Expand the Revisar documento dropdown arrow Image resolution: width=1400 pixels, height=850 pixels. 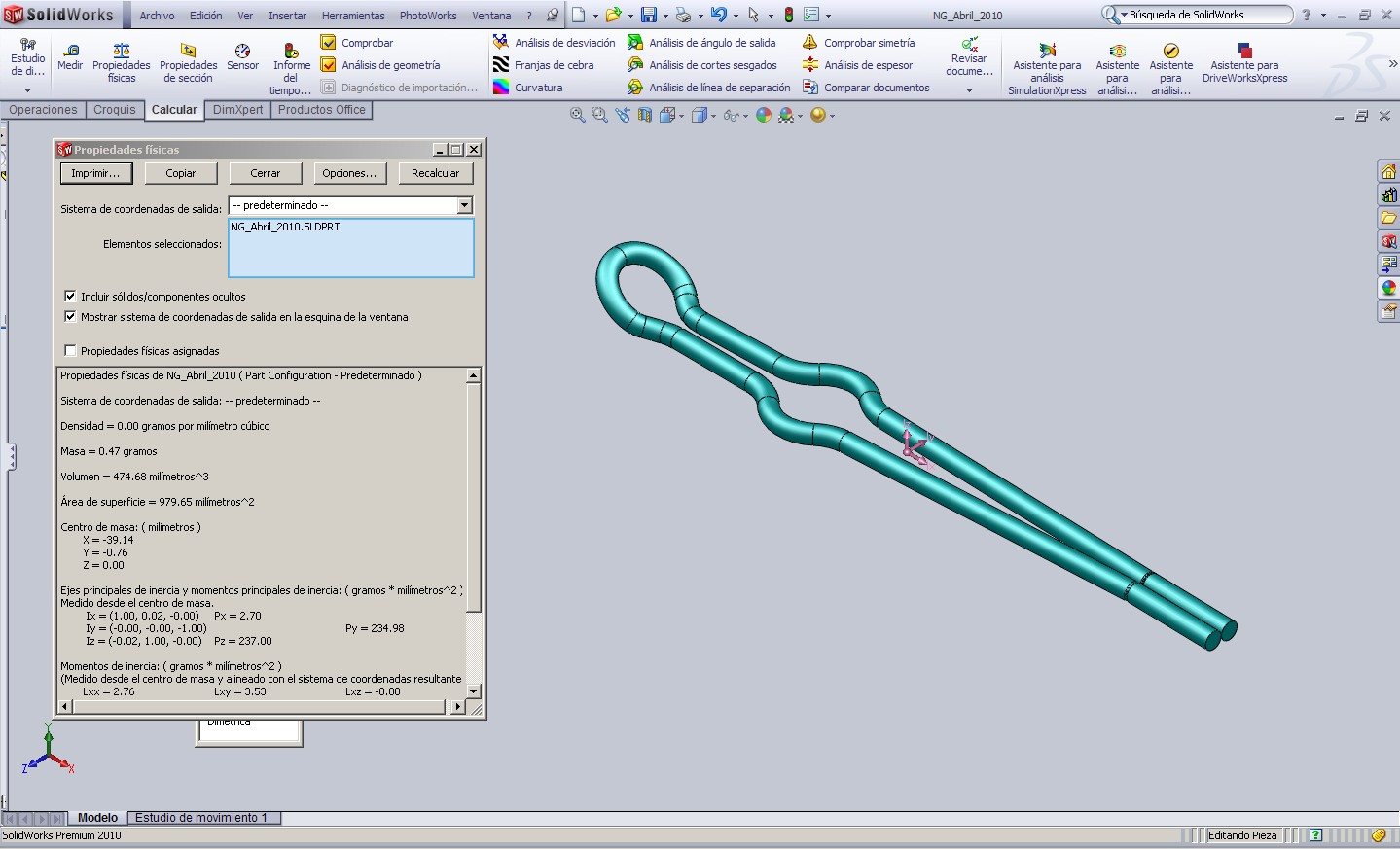(969, 90)
